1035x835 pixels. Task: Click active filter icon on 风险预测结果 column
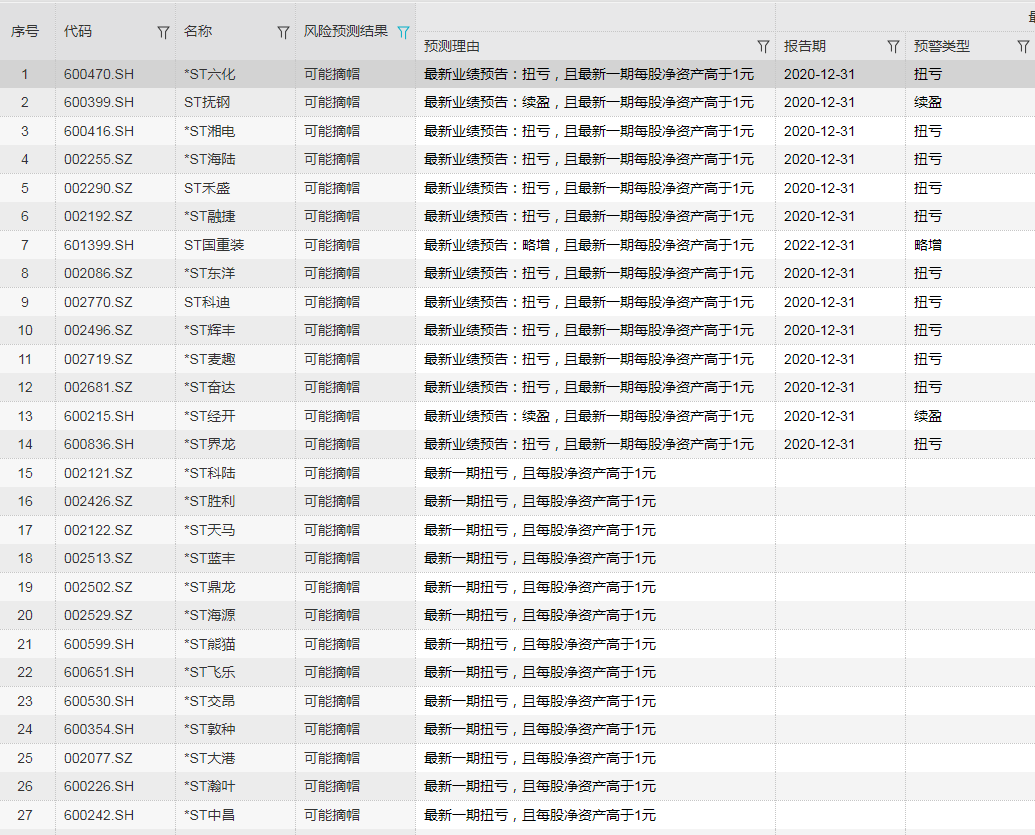(x=403, y=32)
